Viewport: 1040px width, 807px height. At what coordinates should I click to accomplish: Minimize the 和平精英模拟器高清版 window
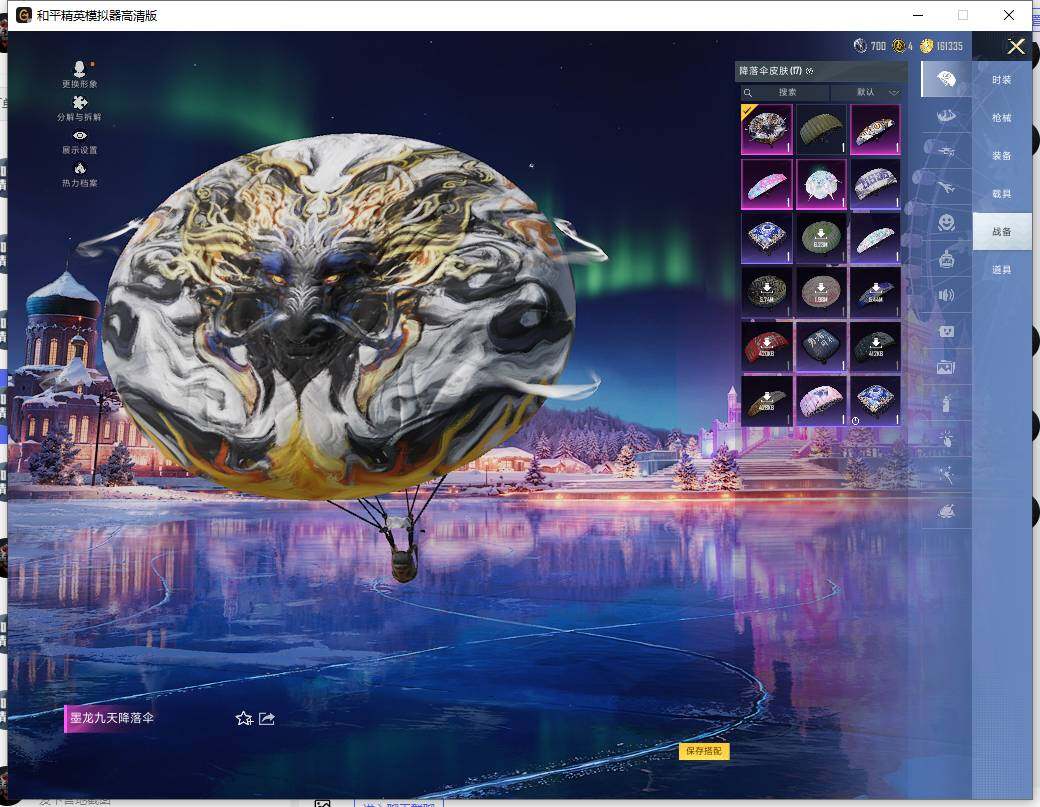(918, 15)
